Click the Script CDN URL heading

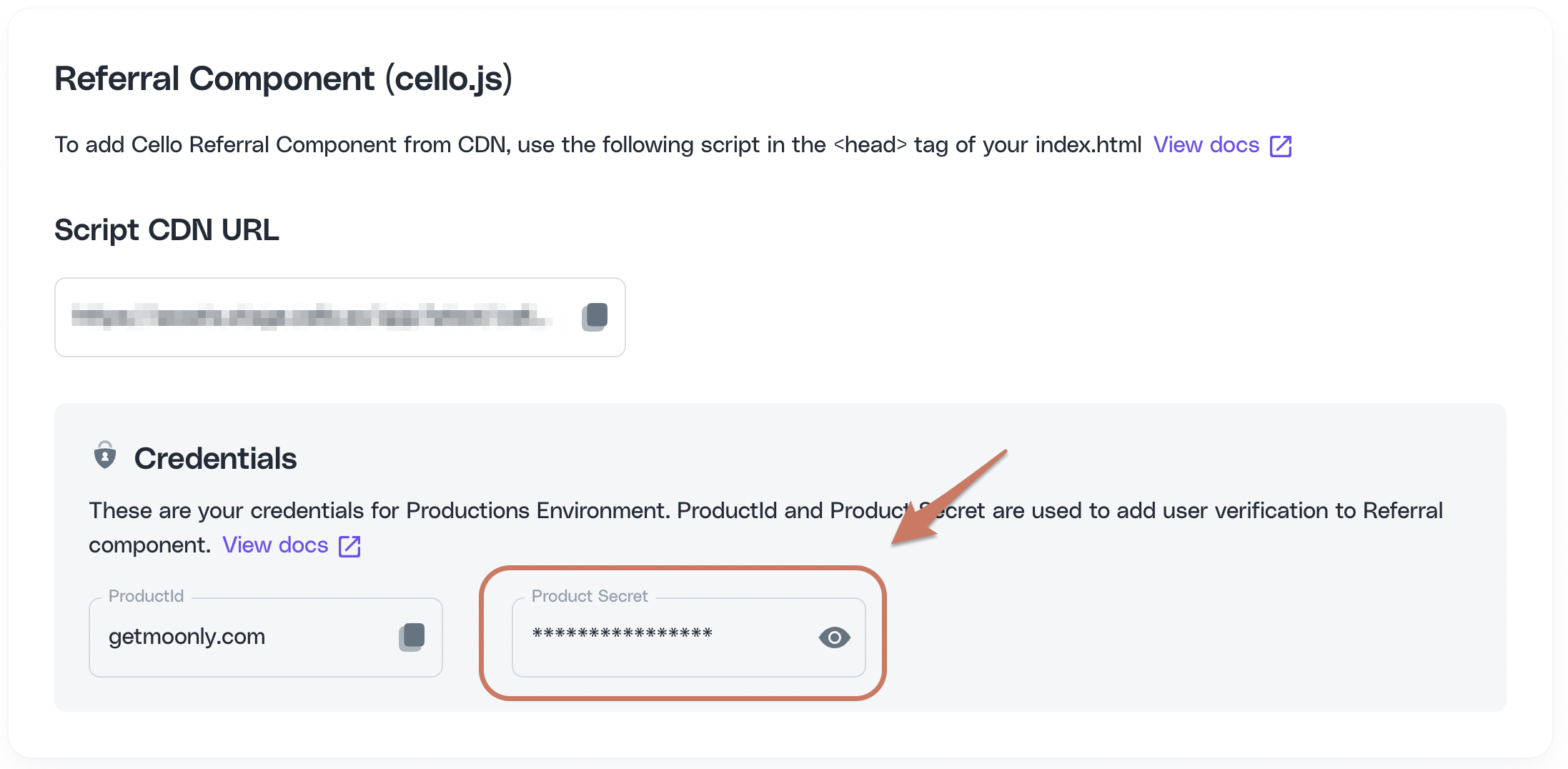pyautogui.click(x=167, y=230)
